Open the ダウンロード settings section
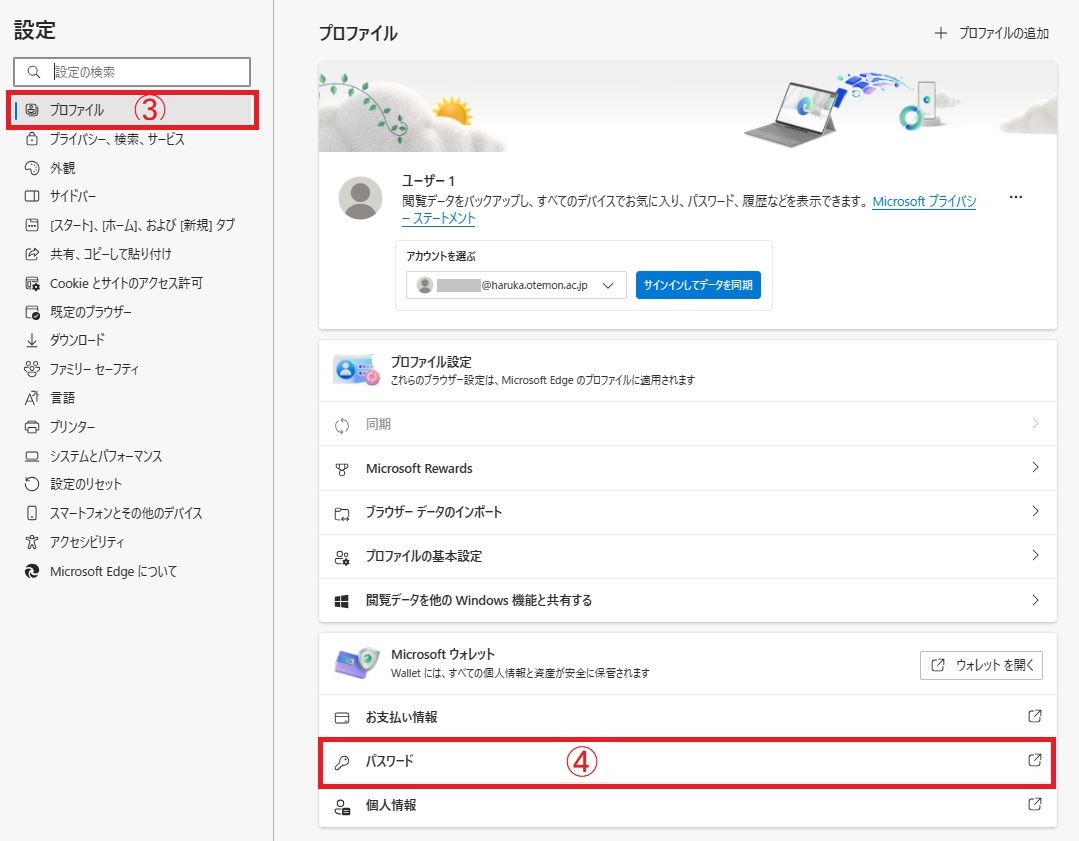This screenshot has height=841, width=1079. [77, 340]
